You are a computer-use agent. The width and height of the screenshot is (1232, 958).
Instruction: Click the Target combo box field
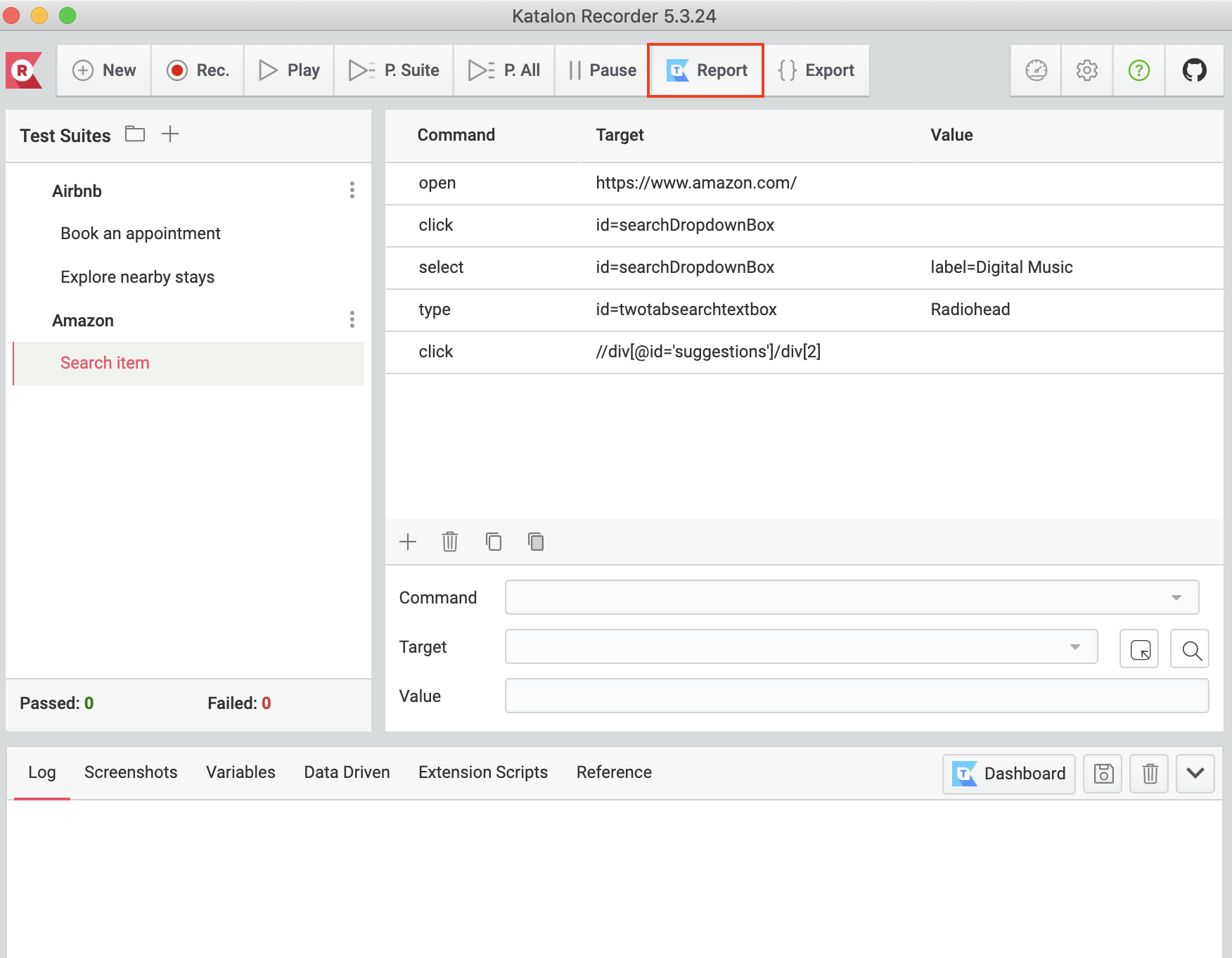[x=802, y=646]
